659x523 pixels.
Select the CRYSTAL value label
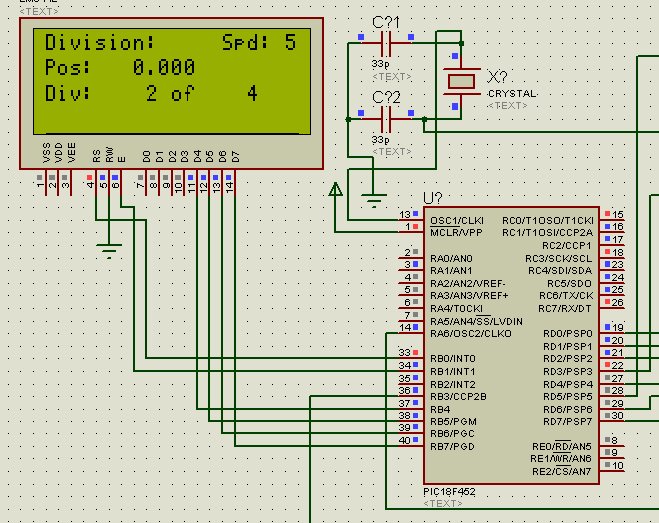click(512, 93)
